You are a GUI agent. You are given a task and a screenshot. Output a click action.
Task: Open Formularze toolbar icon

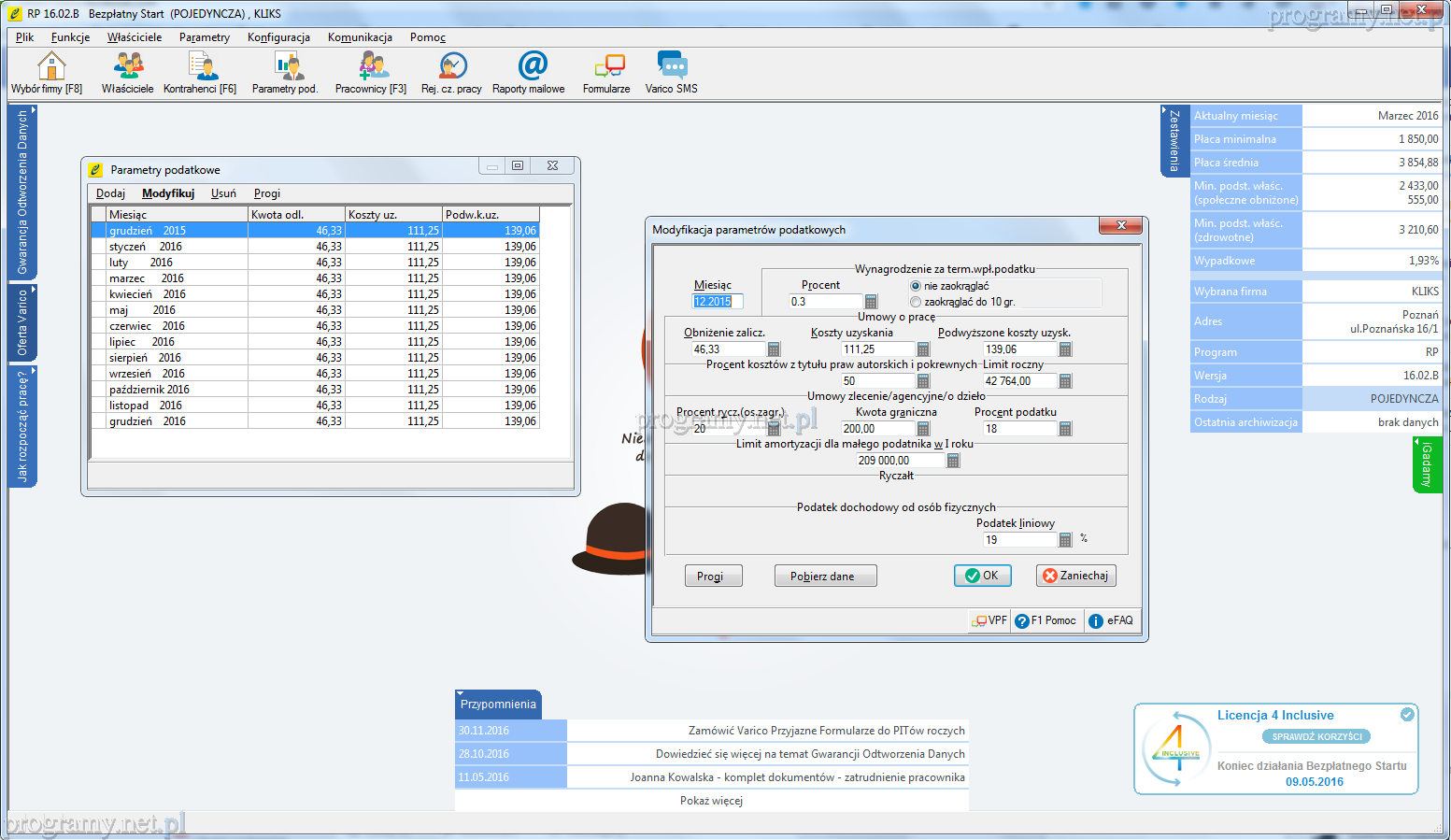pos(608,66)
